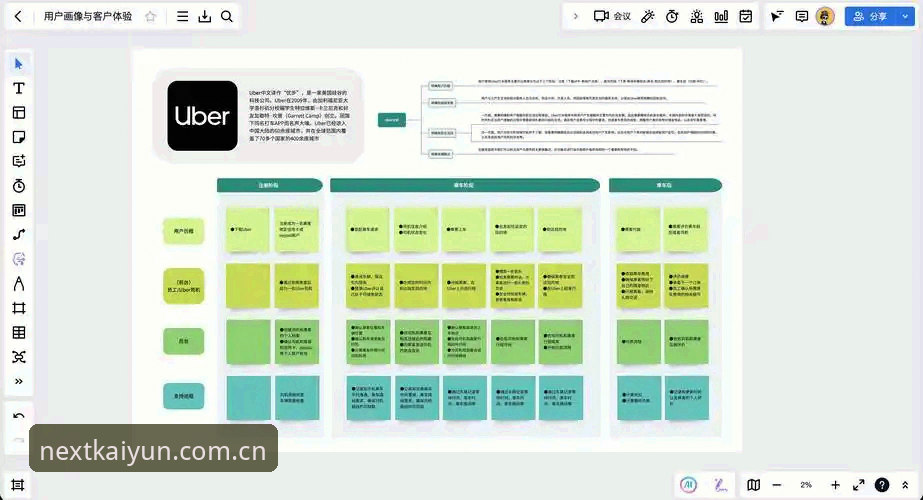Screen dimensions: 923x500
Task: Start a 会议 video meeting
Action: point(612,16)
